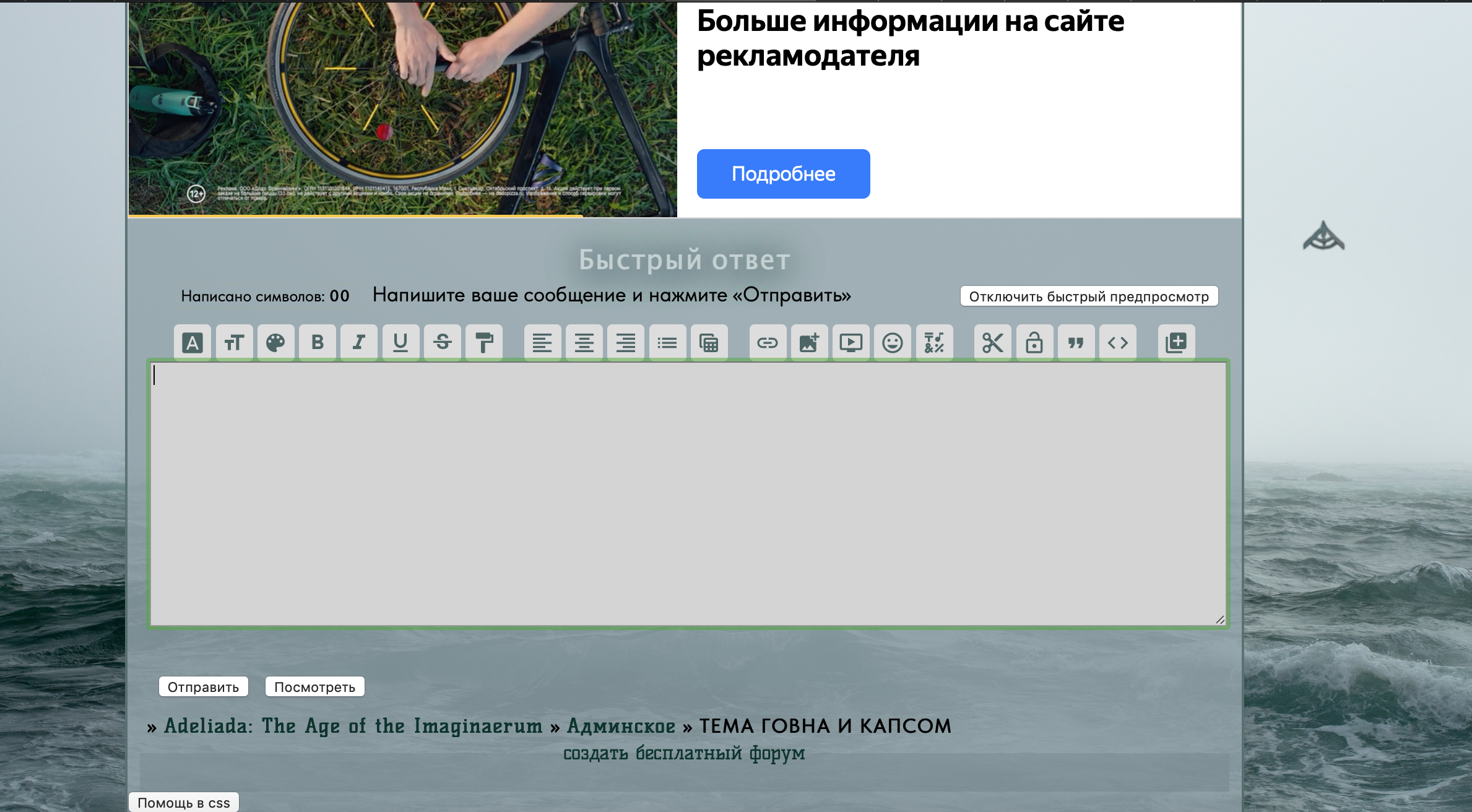This screenshot has height=812, width=1472.
Task: Apply italic formatting
Action: point(359,342)
